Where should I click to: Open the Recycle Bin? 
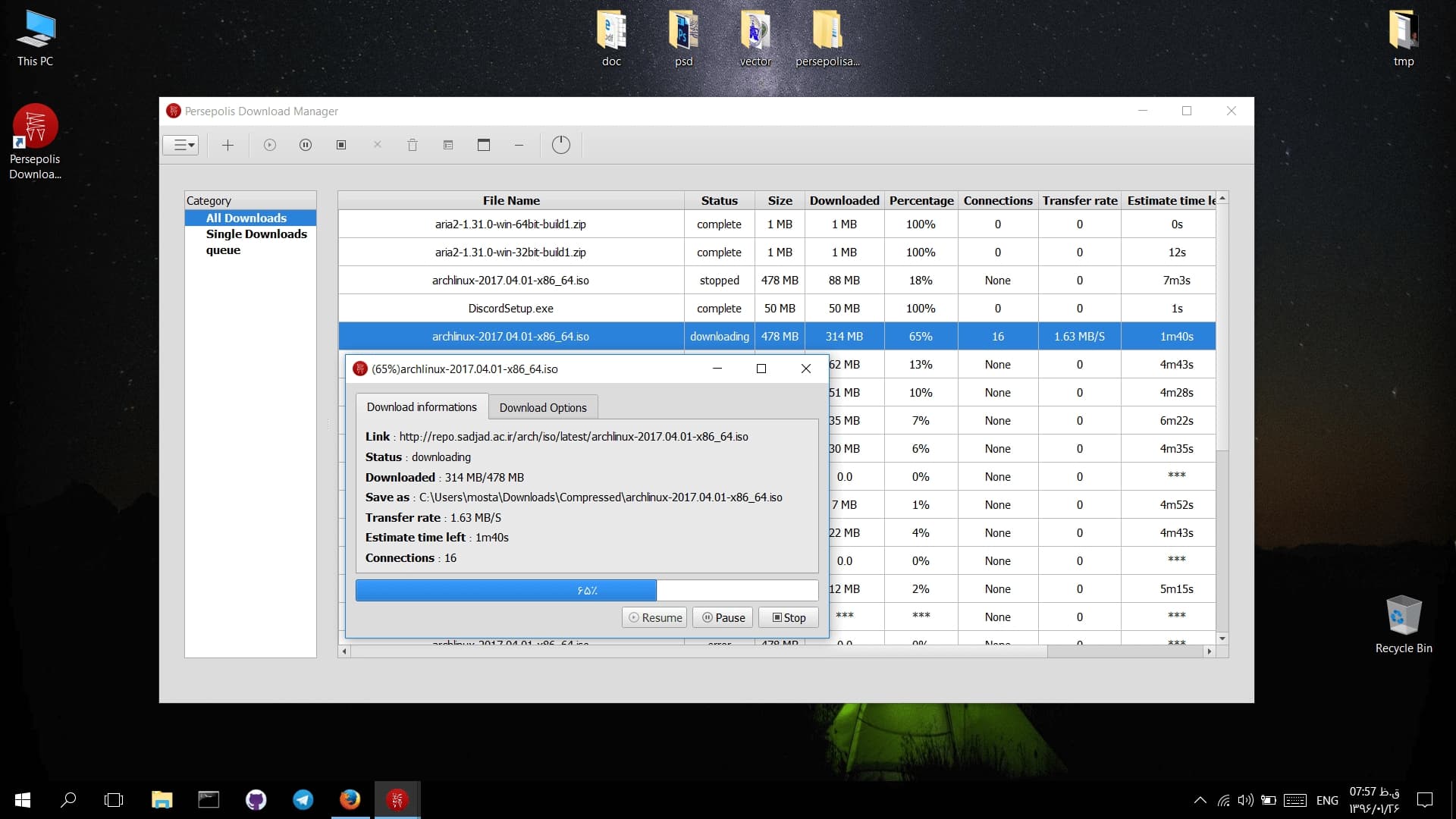(1404, 625)
